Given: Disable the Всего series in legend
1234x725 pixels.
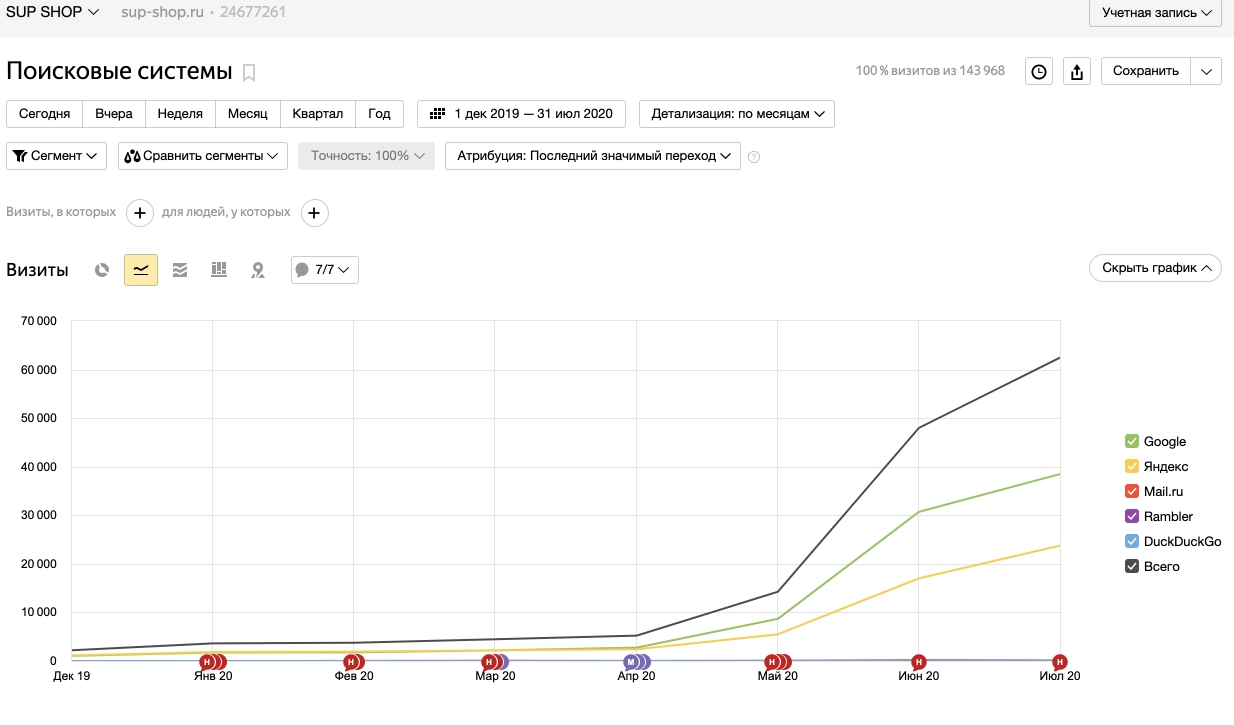Looking at the screenshot, I should tap(1132, 567).
